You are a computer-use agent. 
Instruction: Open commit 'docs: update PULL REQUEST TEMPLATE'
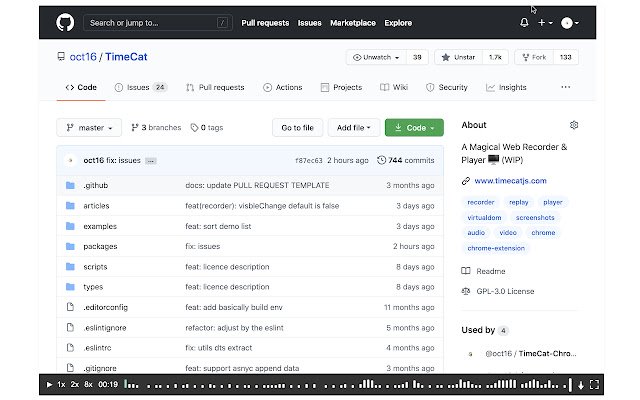coord(257,185)
